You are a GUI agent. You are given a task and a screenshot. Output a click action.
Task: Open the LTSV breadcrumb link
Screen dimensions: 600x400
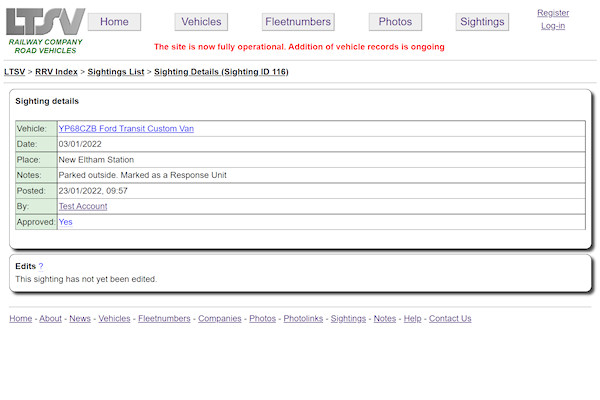click(x=14, y=72)
